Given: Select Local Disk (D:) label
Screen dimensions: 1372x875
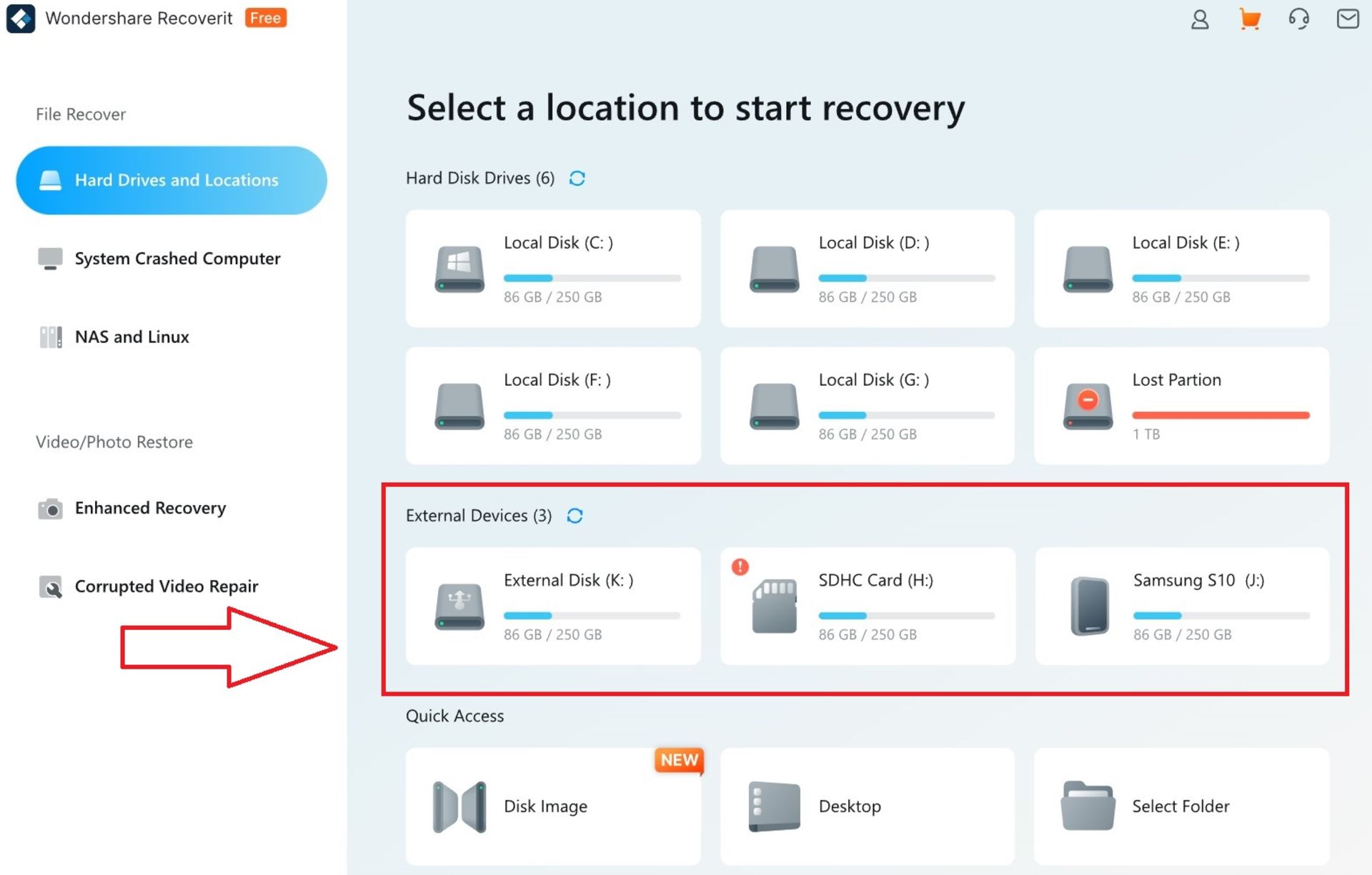Looking at the screenshot, I should (873, 243).
